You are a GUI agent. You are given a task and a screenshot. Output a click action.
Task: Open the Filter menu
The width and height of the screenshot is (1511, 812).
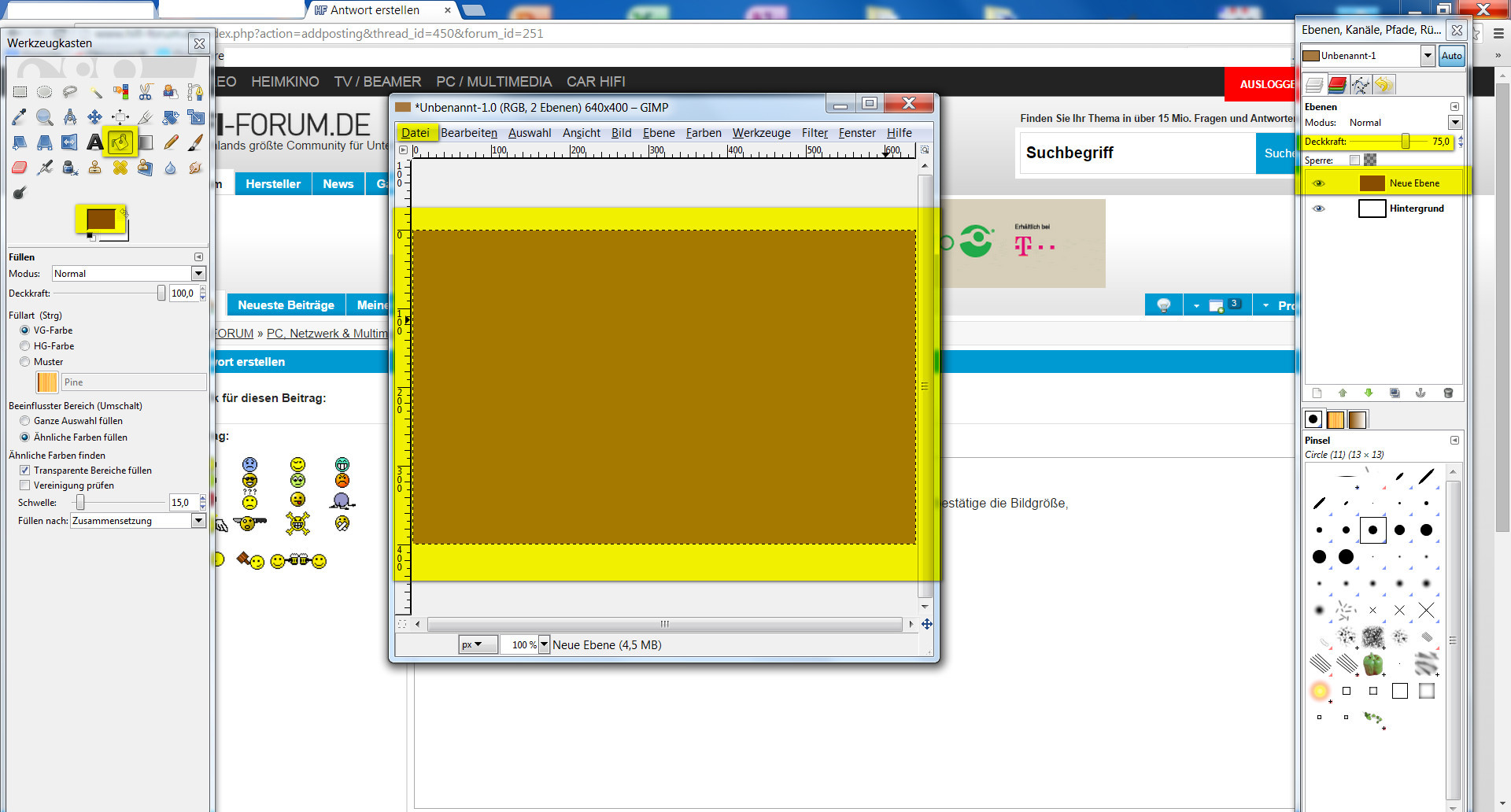tap(815, 133)
